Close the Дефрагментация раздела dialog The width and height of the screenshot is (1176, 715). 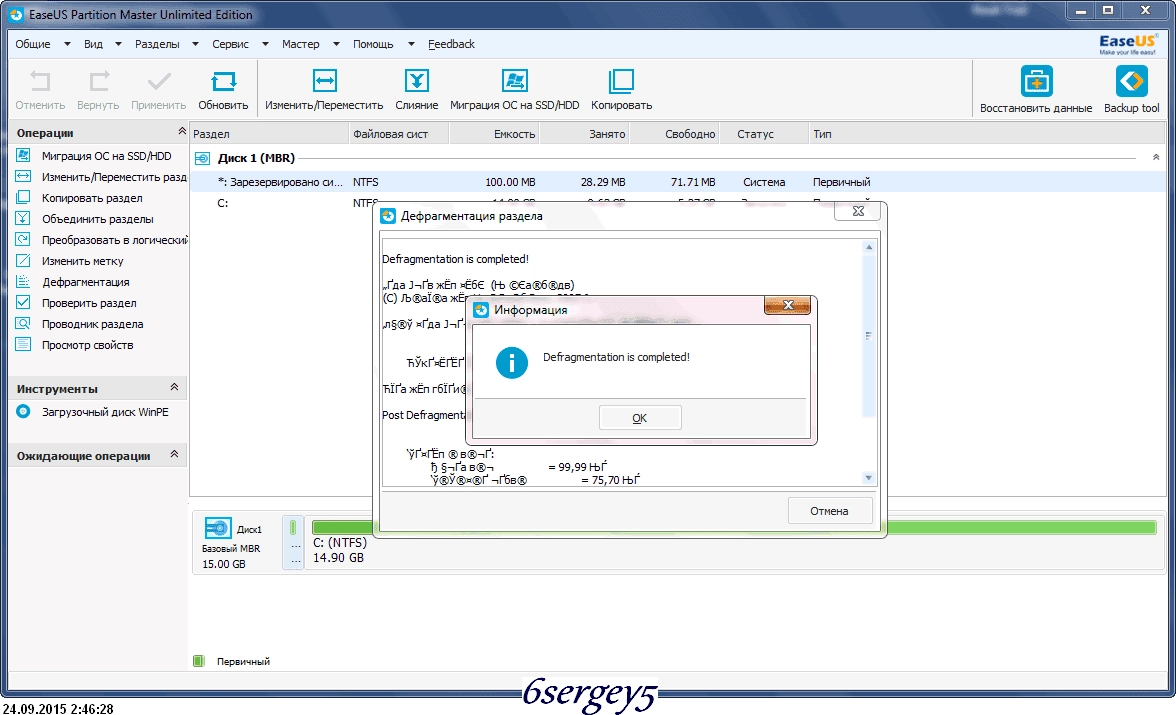point(859,212)
